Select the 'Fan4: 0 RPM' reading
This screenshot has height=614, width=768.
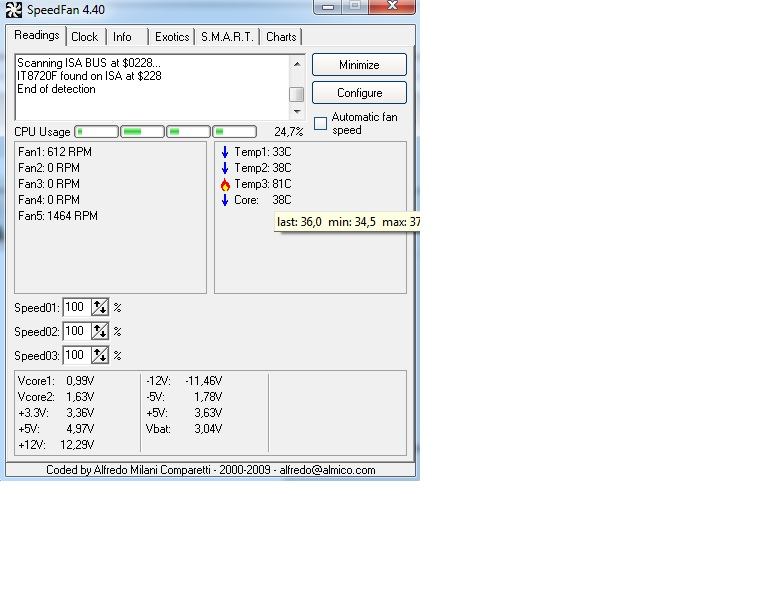click(x=49, y=200)
